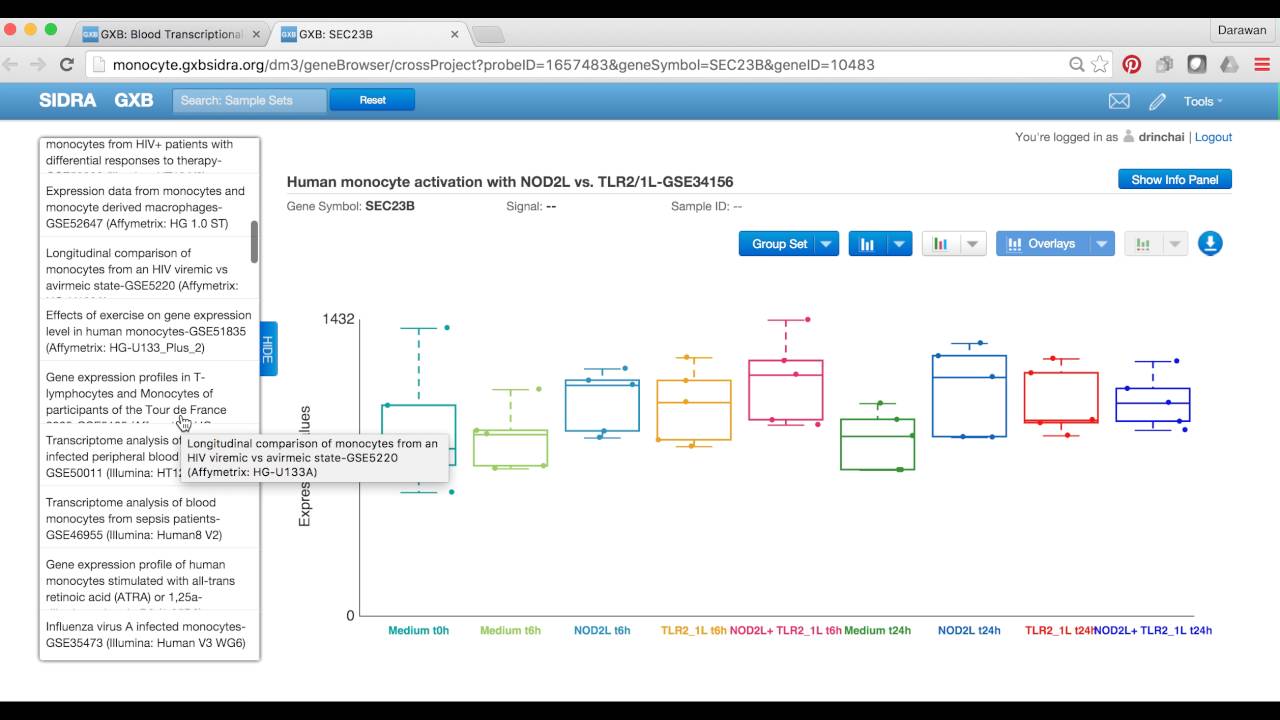Click the pencil edit icon in header
Image resolution: width=1280 pixels, height=720 pixels.
pyautogui.click(x=1157, y=101)
